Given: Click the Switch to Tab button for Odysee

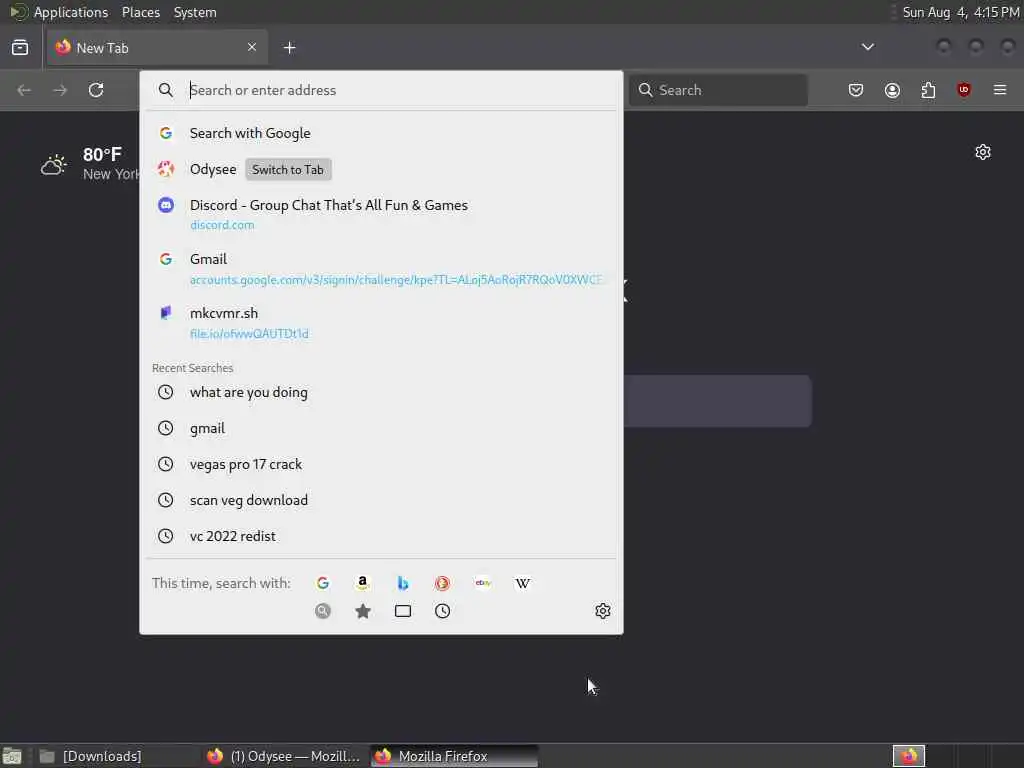Looking at the screenshot, I should pyautogui.click(x=288, y=170).
